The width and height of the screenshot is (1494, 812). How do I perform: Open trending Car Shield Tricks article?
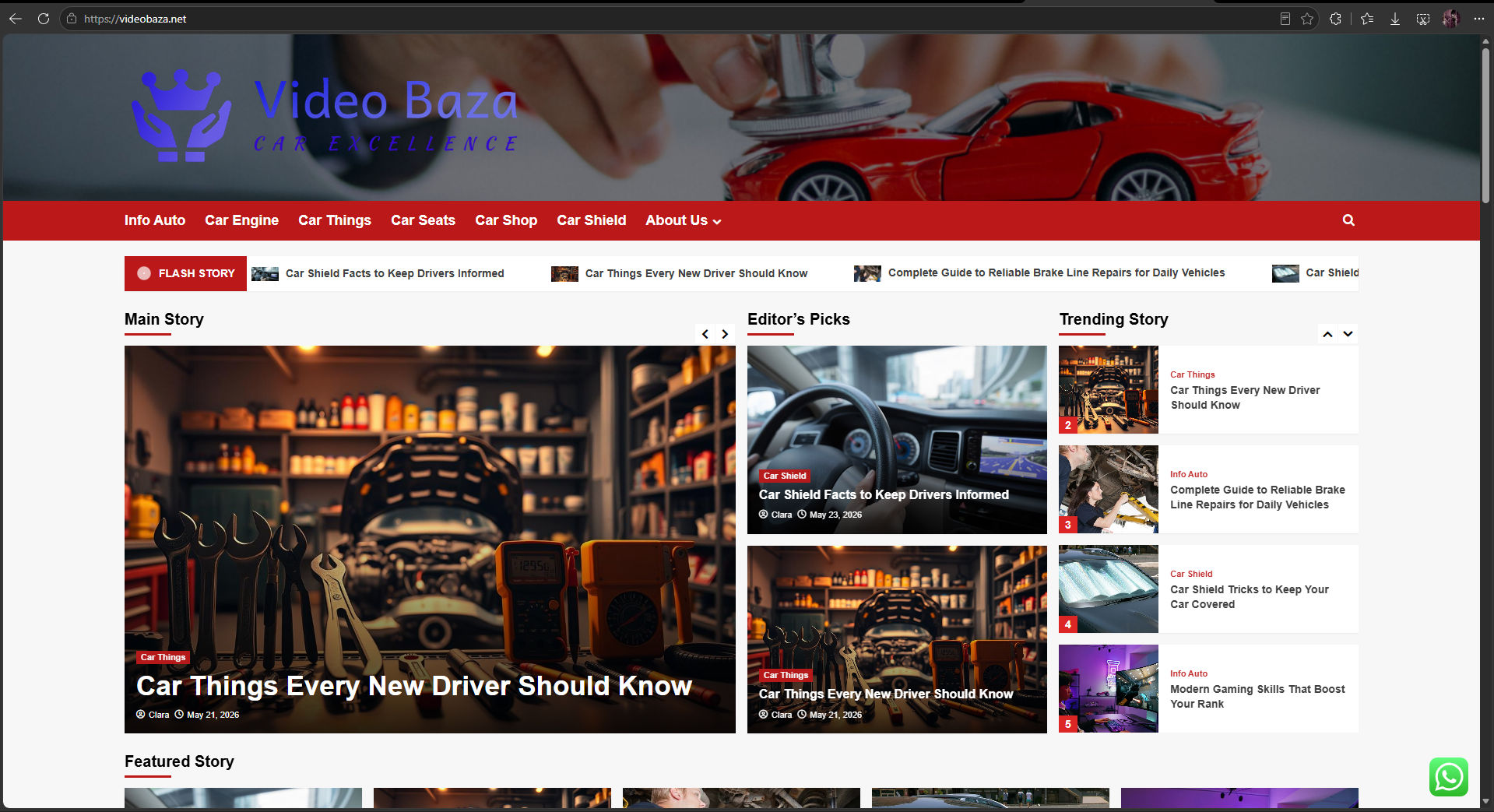1249,596
